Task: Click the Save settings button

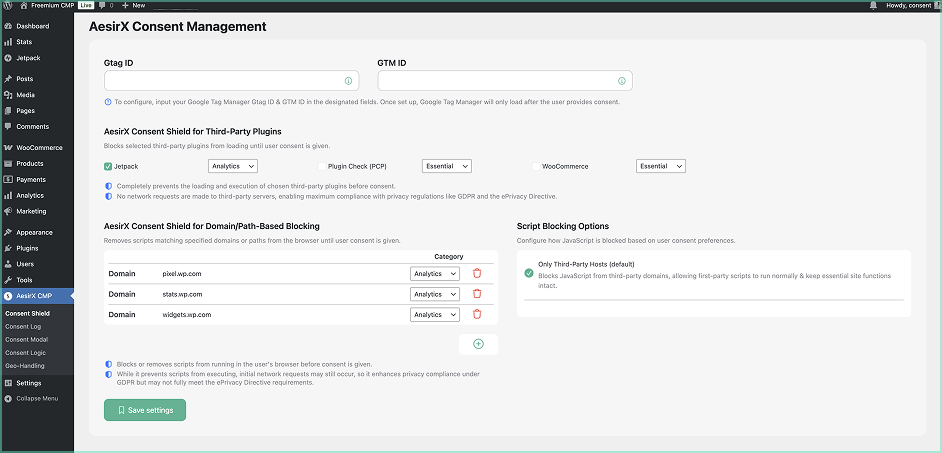Action: tap(145, 410)
